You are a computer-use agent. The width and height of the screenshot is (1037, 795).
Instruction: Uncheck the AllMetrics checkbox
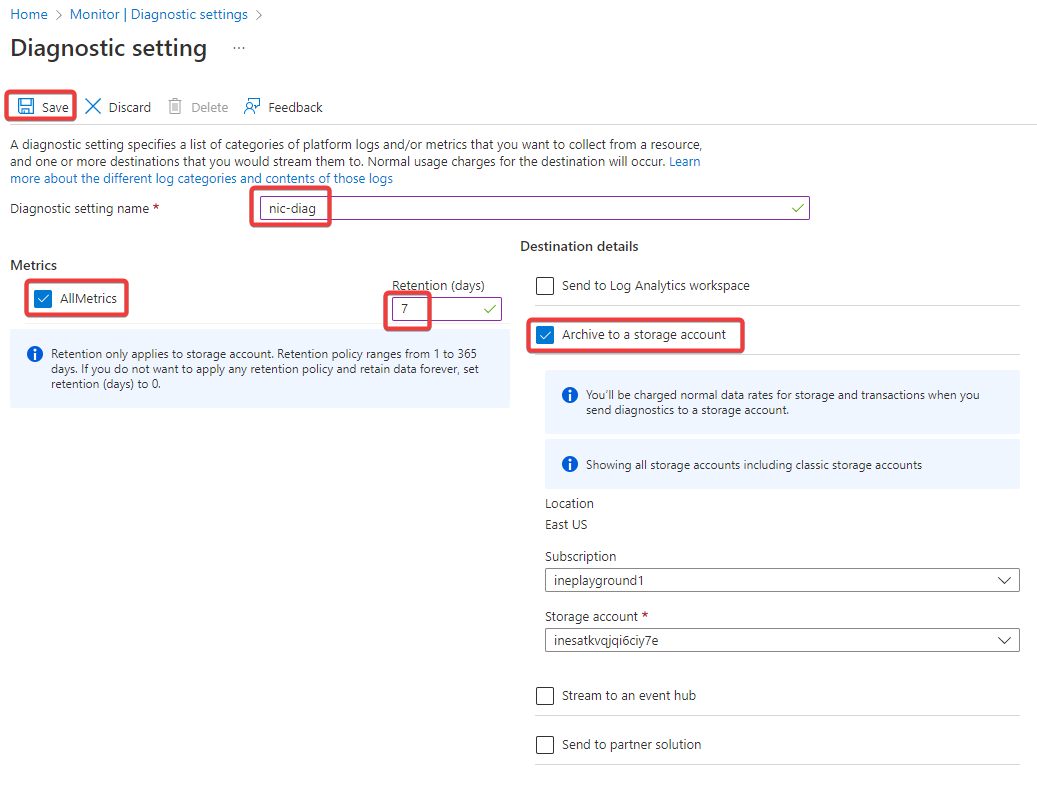pyautogui.click(x=43, y=299)
